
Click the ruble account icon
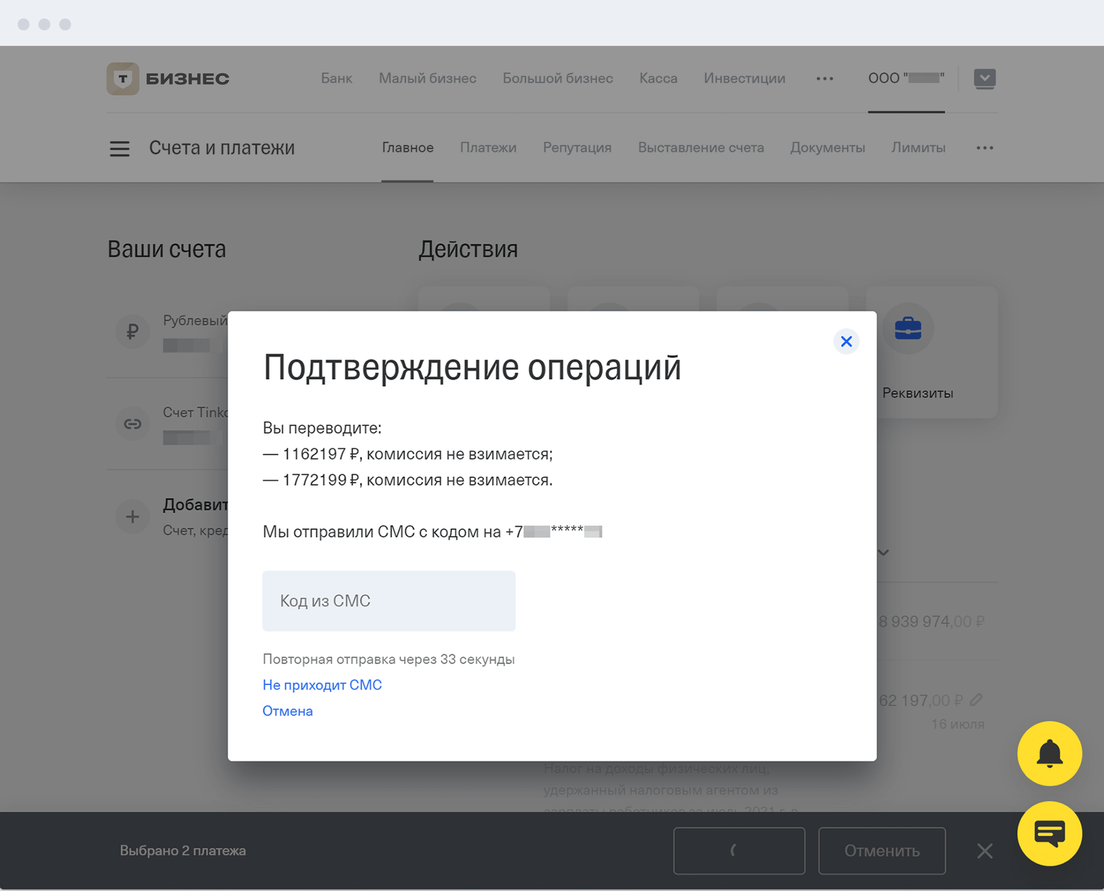click(x=132, y=331)
